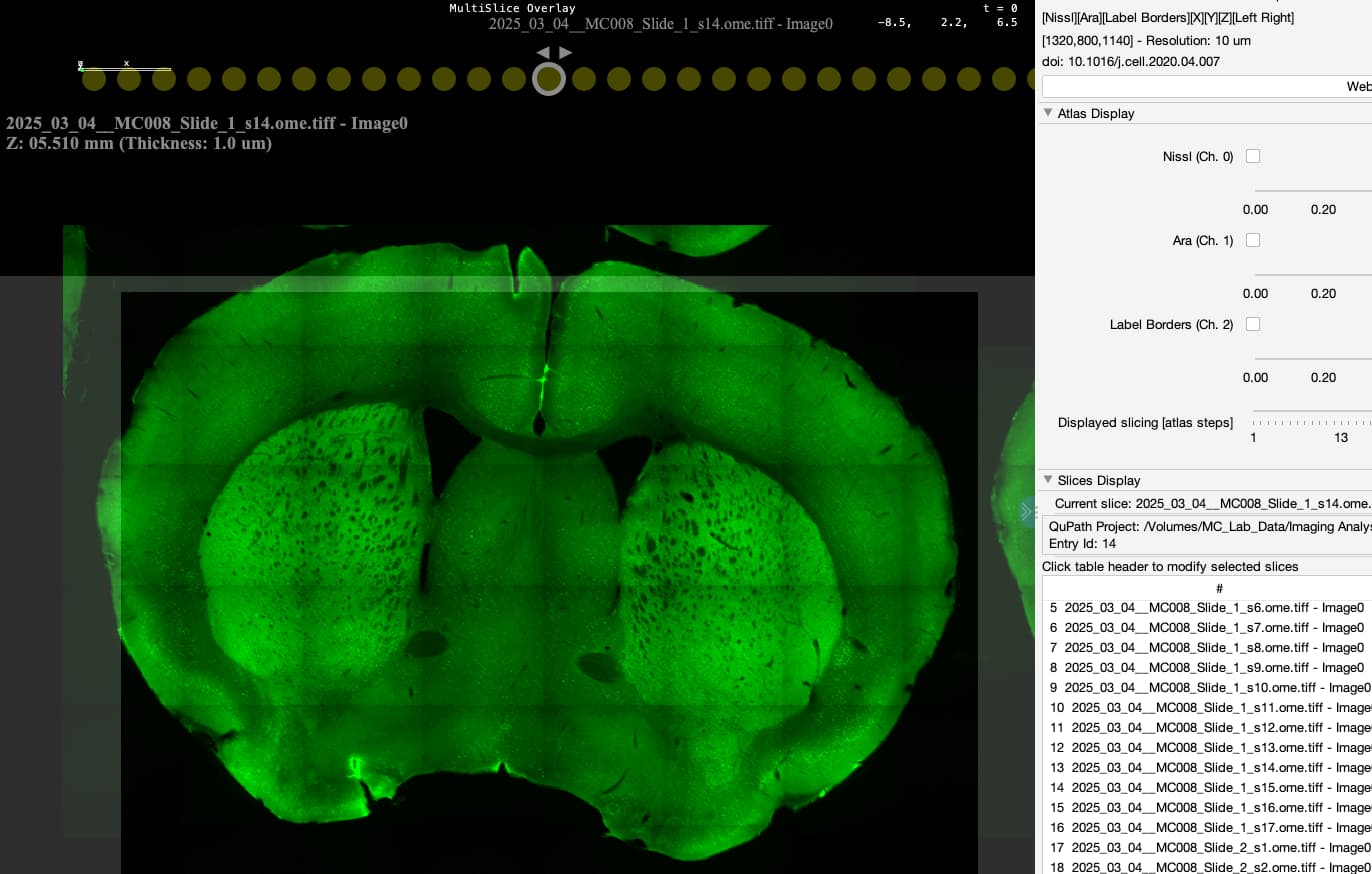Toggle the Label Borders (Ch. 2) checkbox
This screenshot has height=874, width=1372.
[1253, 324]
